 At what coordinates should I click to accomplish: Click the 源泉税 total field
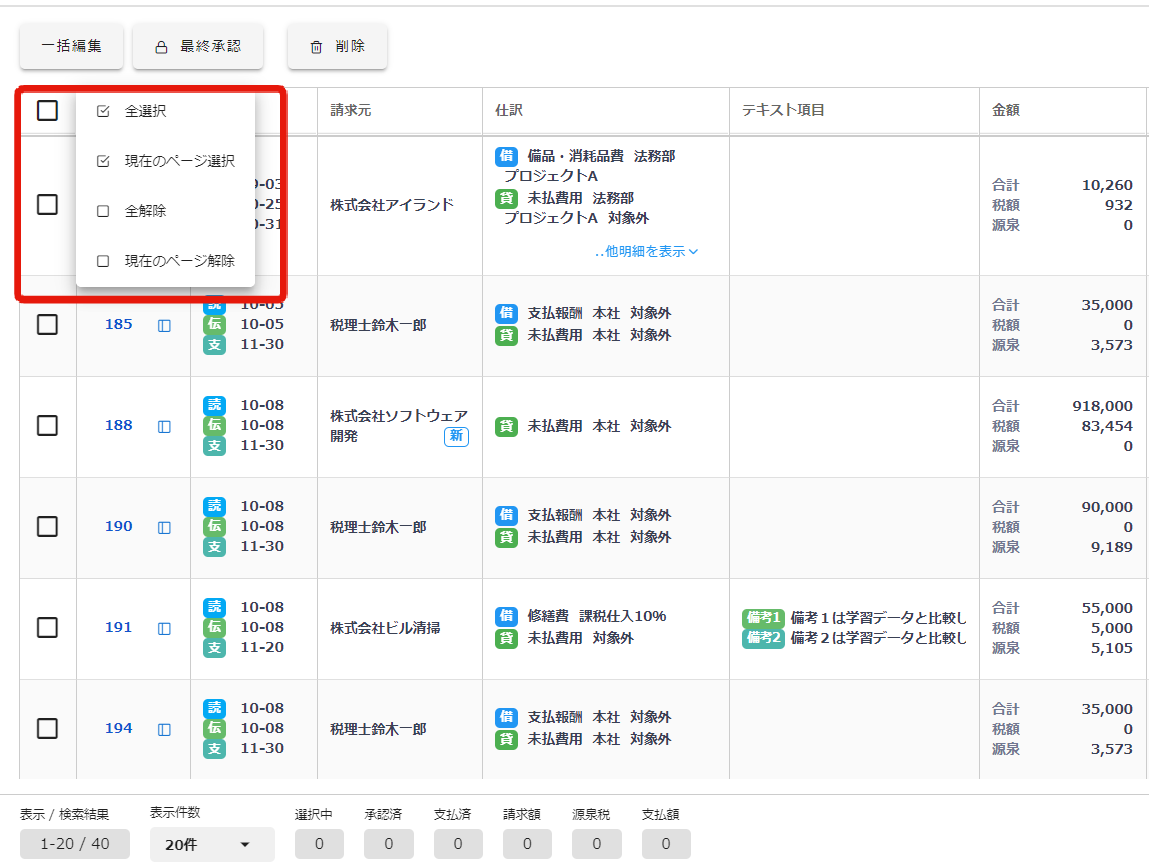point(596,844)
